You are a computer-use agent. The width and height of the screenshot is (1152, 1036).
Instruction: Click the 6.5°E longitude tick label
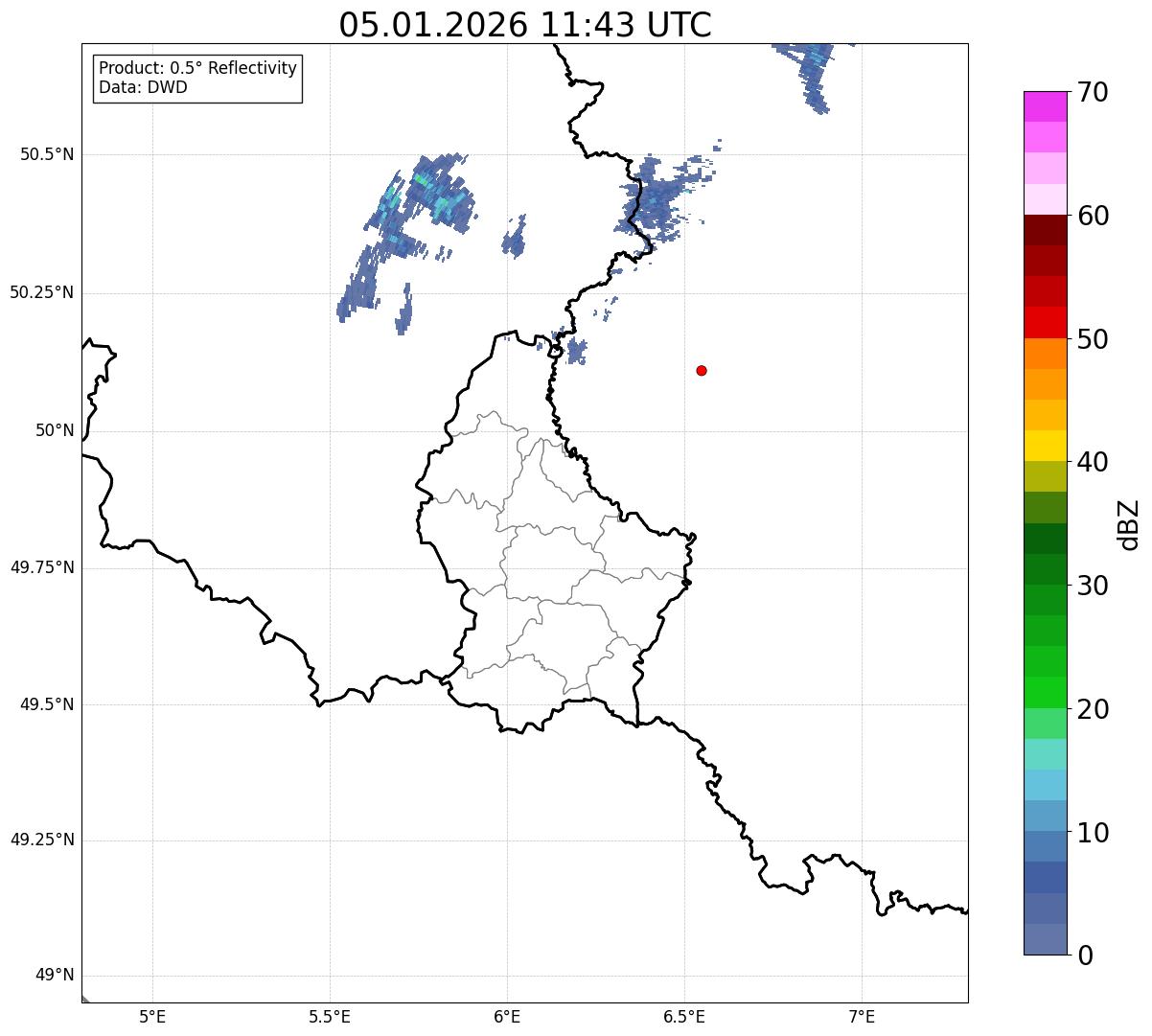click(x=684, y=1016)
